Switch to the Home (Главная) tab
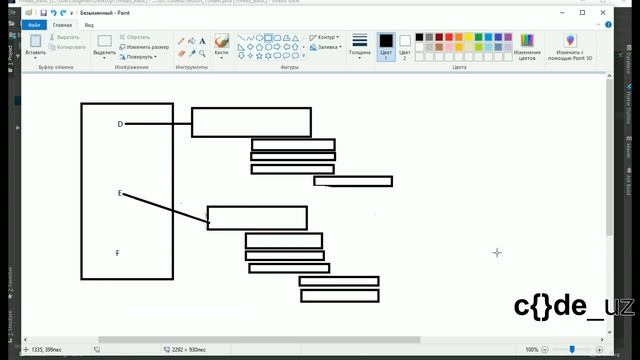This screenshot has height=360, width=640. click(62, 25)
